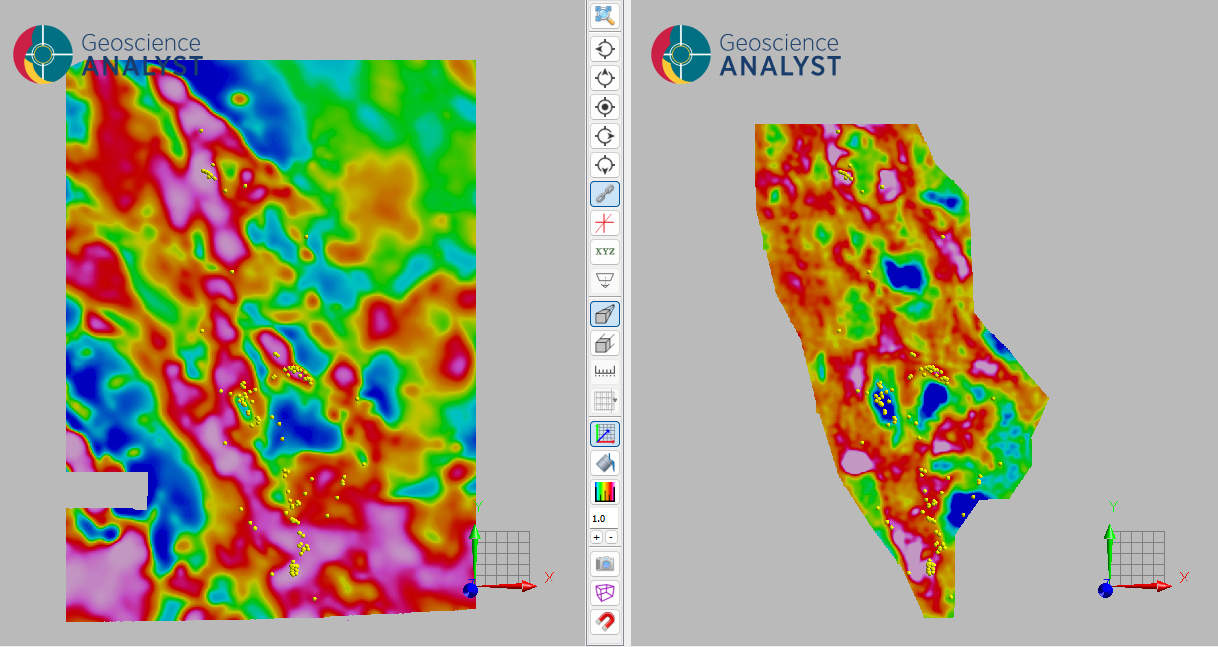The height and width of the screenshot is (647, 1218).
Task: Select the look east view button
Action: pyautogui.click(x=605, y=136)
